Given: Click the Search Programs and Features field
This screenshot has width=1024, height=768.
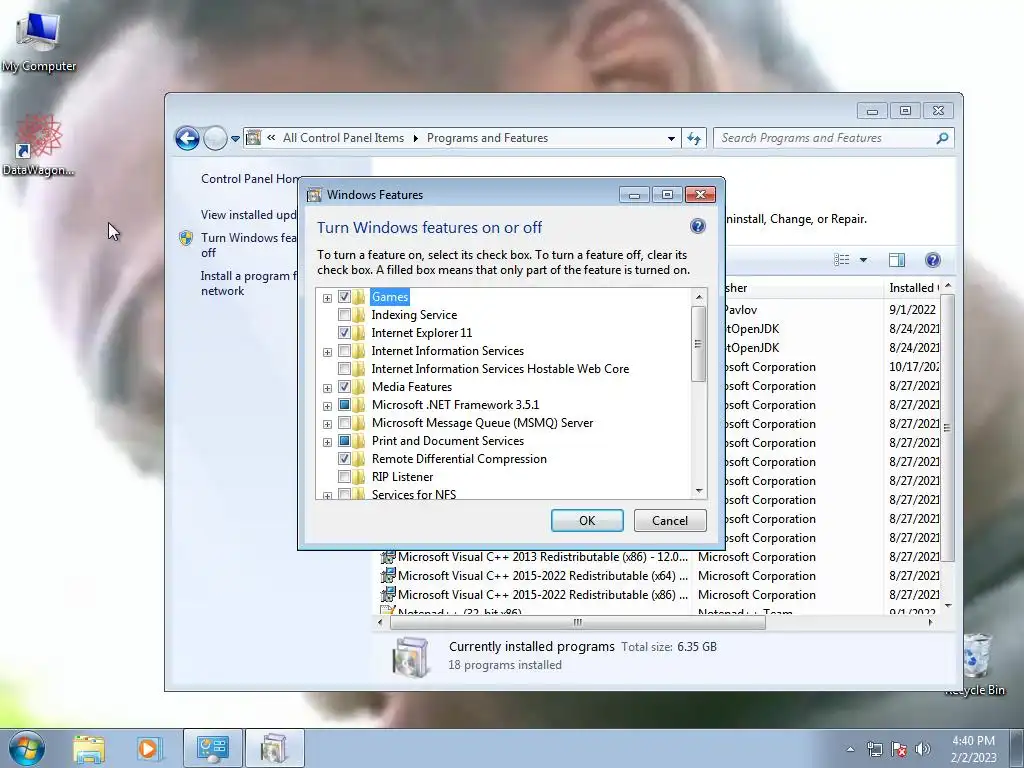Looking at the screenshot, I should tap(825, 138).
